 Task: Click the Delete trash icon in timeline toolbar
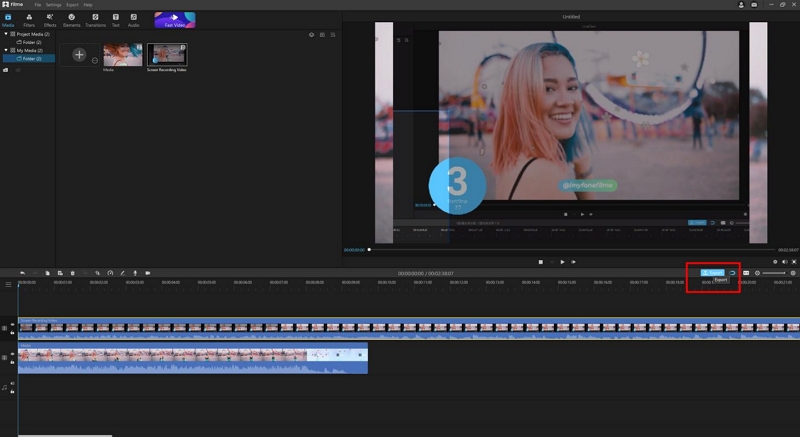pyautogui.click(x=72, y=273)
